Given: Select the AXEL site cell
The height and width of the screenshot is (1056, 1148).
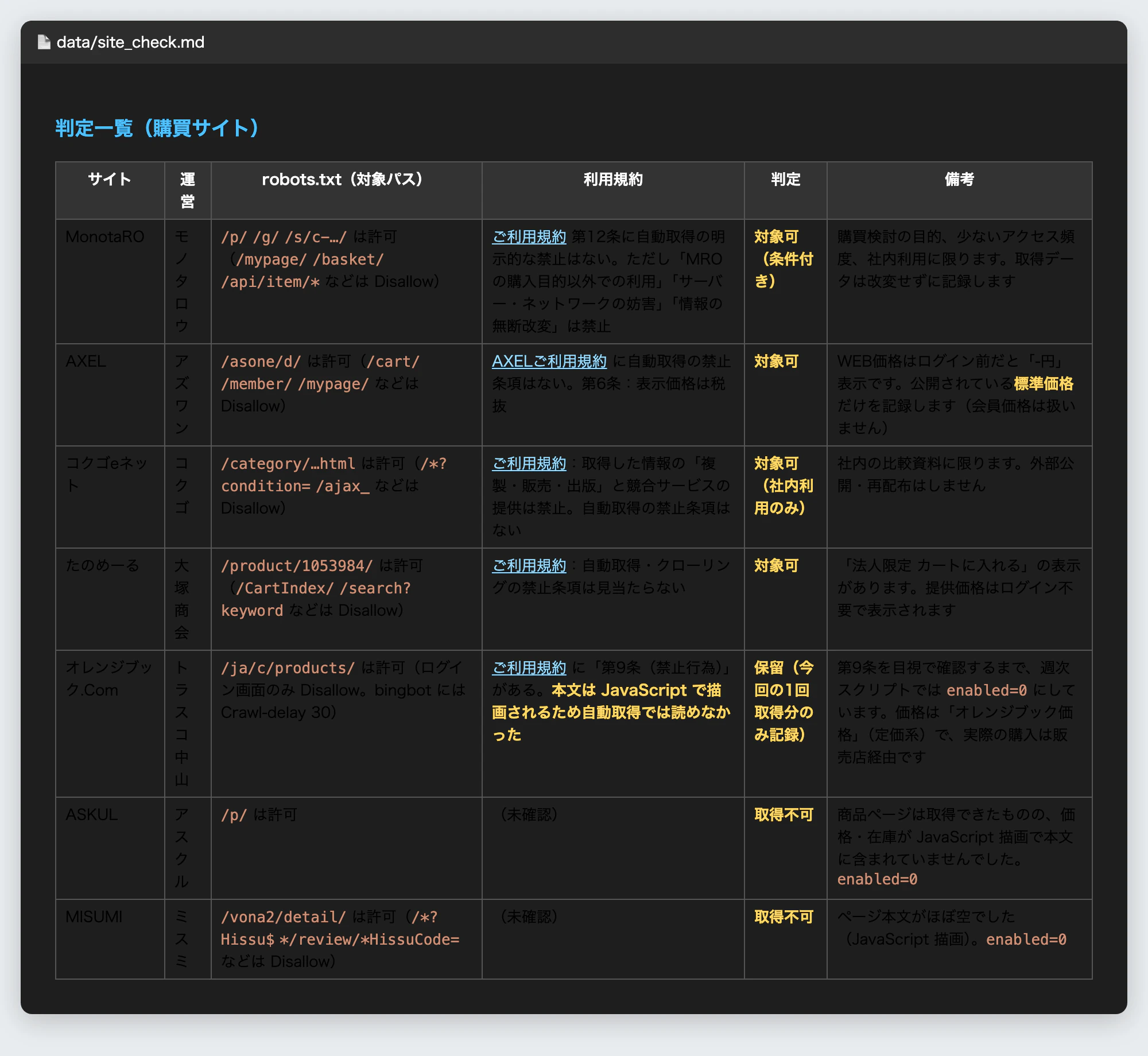Looking at the screenshot, I should coord(110,395).
